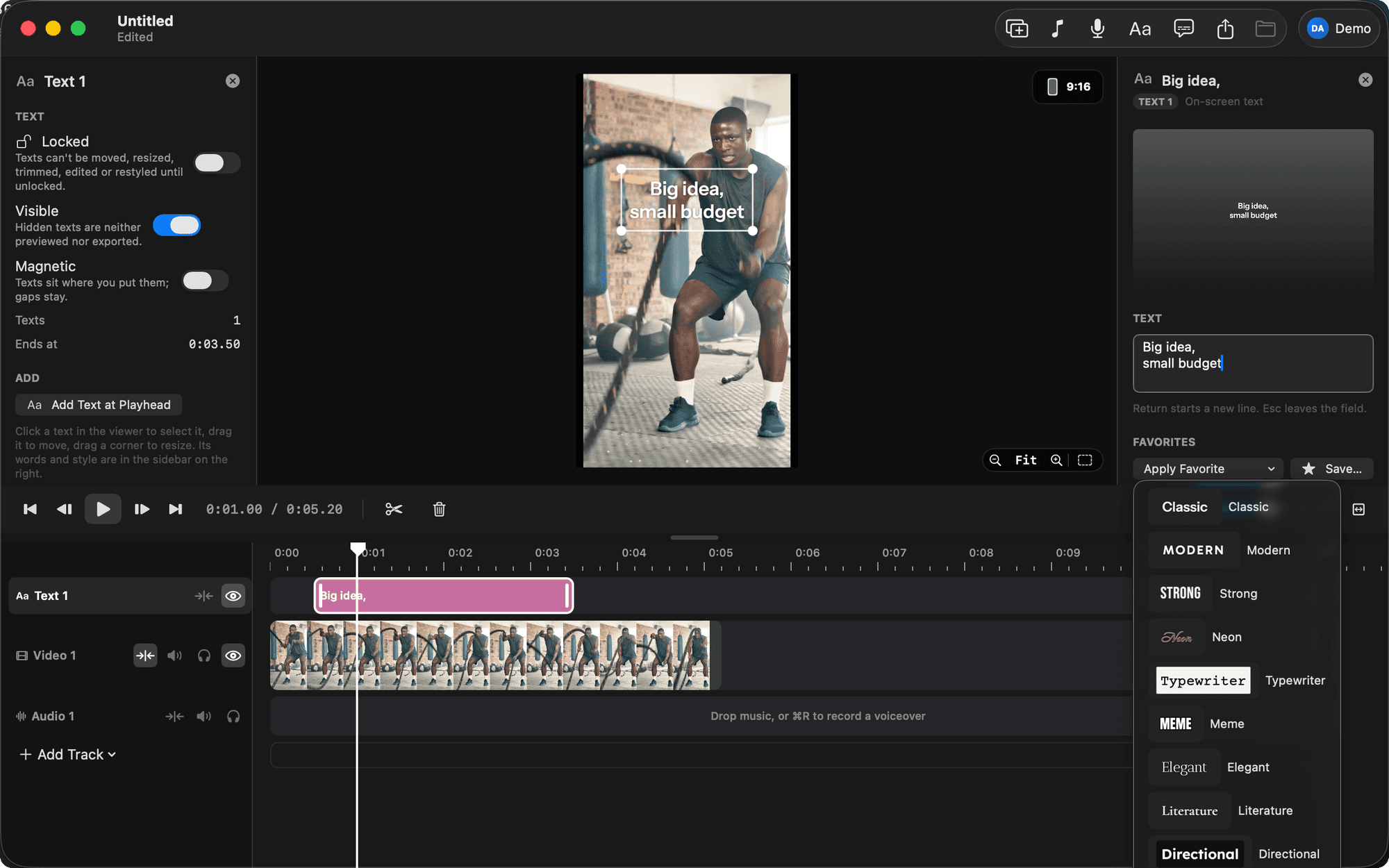
Task: Click the trash delete icon
Action: tap(439, 509)
